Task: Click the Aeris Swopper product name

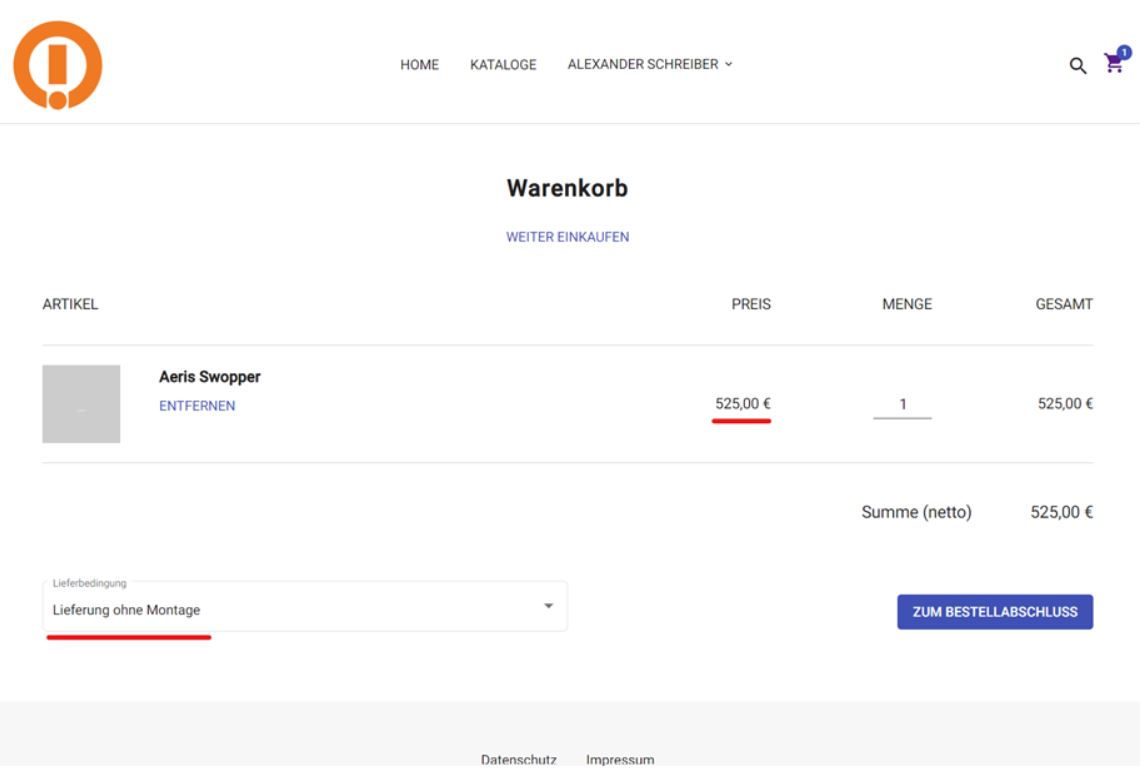Action: (x=210, y=377)
